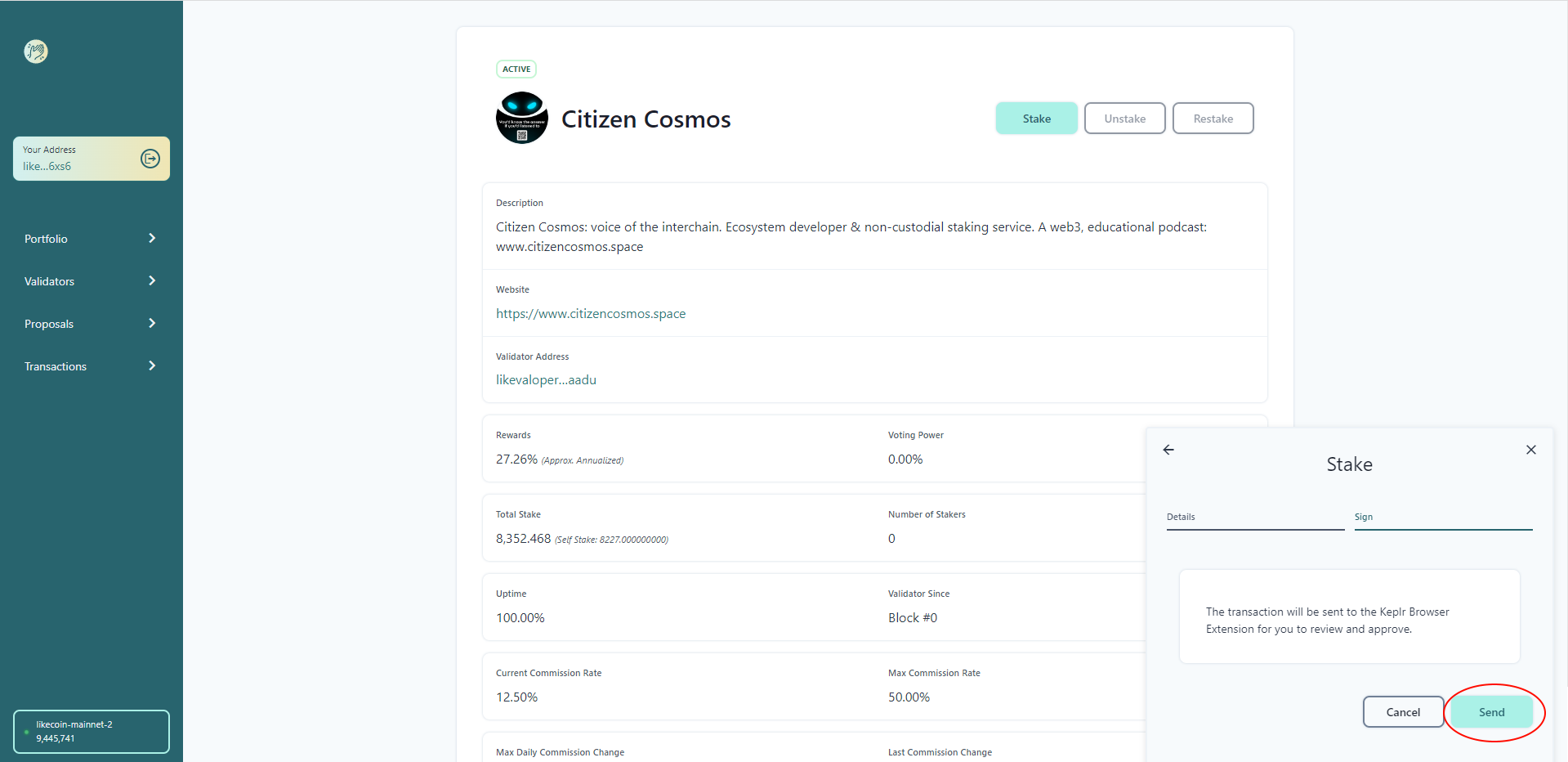The image size is (1568, 762).
Task: Click the Stake button near the validator name
Action: [x=1037, y=119]
